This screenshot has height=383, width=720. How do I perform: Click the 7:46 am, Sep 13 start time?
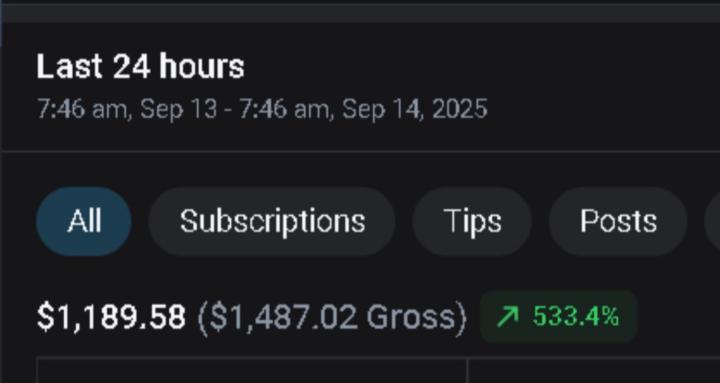[x=127, y=109]
